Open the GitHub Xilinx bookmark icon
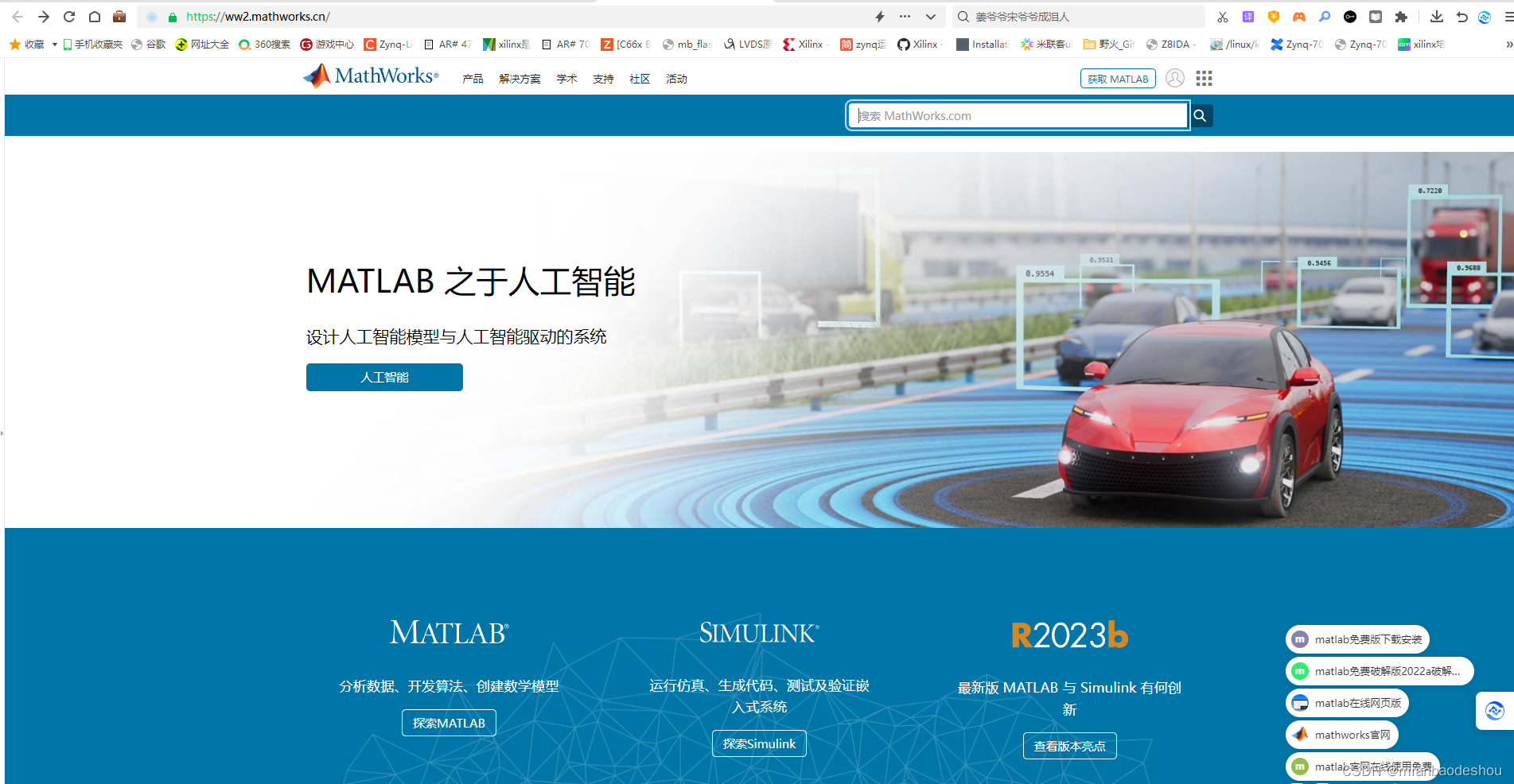 pos(903,44)
